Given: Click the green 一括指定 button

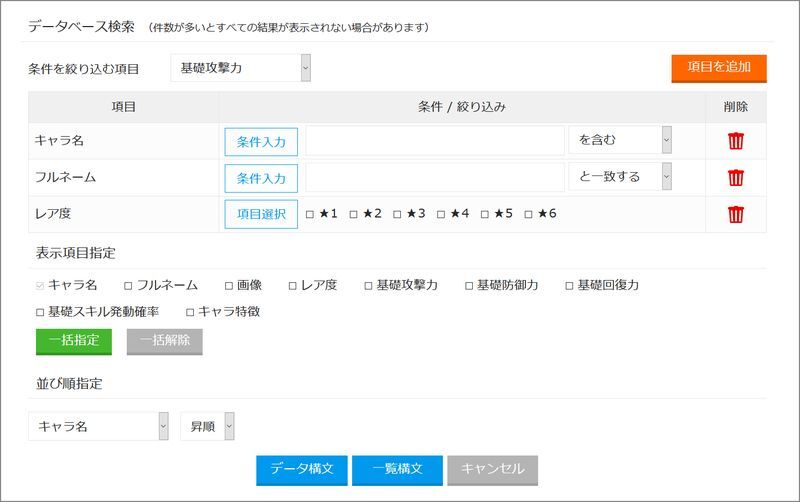Looking at the screenshot, I should pyautogui.click(x=74, y=341).
